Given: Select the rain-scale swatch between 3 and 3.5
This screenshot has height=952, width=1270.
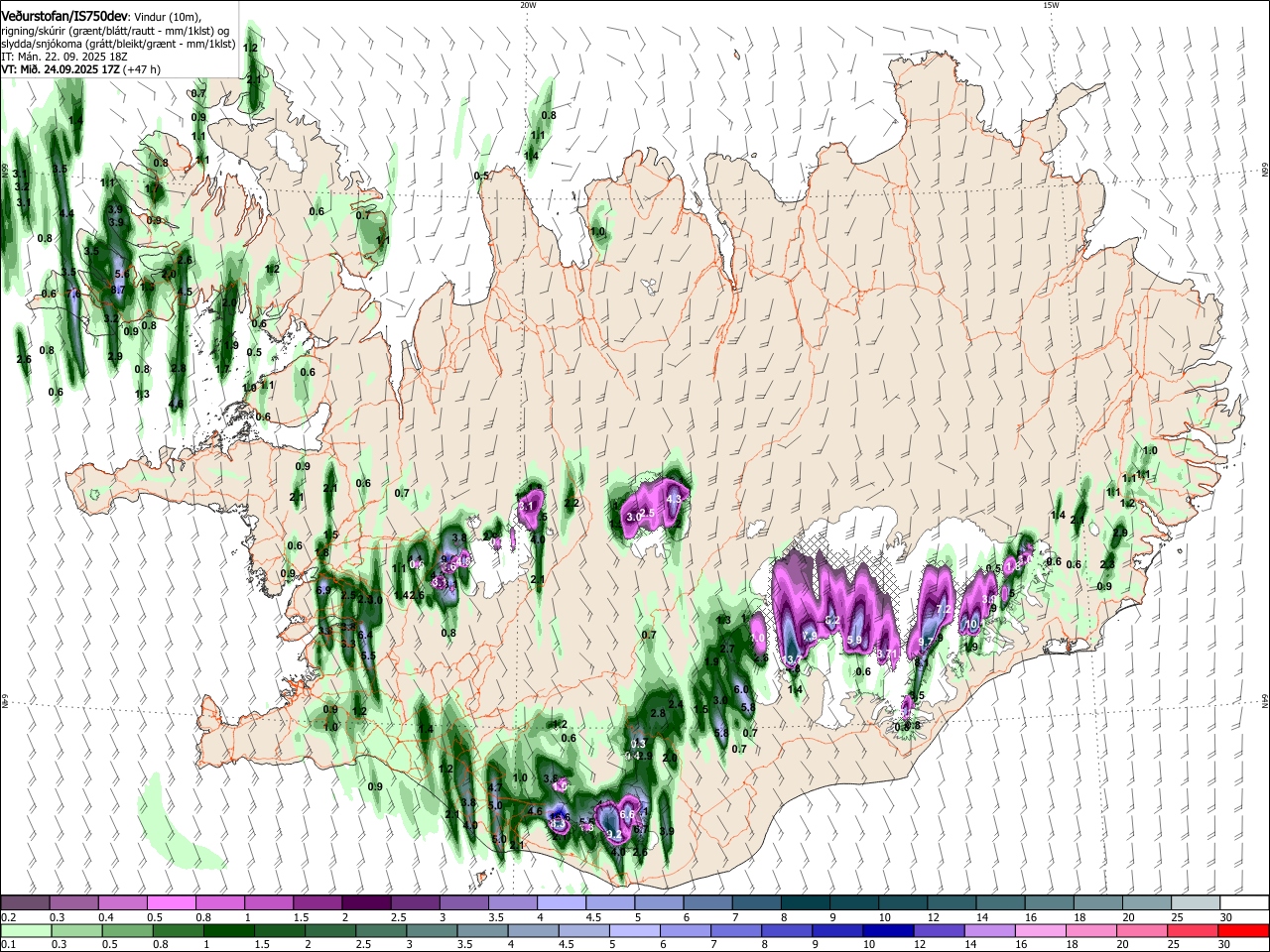Looking at the screenshot, I should [x=433, y=931].
